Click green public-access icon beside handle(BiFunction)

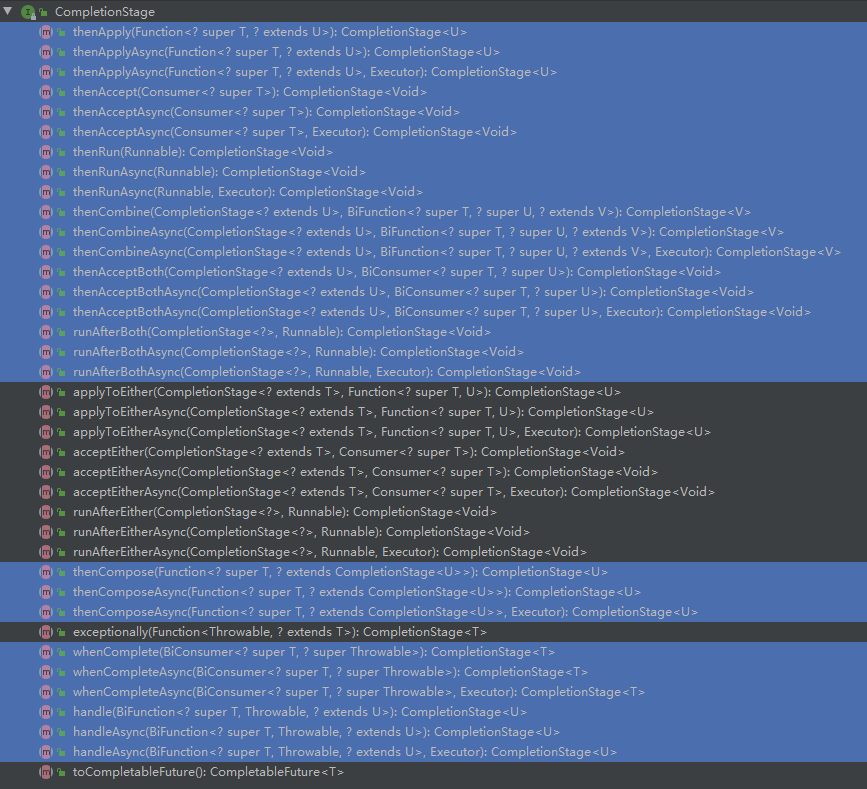click(x=61, y=712)
